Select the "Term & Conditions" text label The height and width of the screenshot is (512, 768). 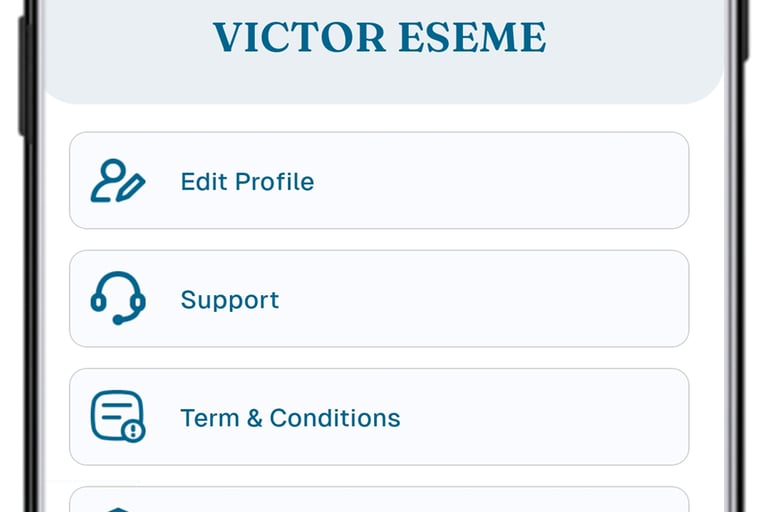point(290,418)
